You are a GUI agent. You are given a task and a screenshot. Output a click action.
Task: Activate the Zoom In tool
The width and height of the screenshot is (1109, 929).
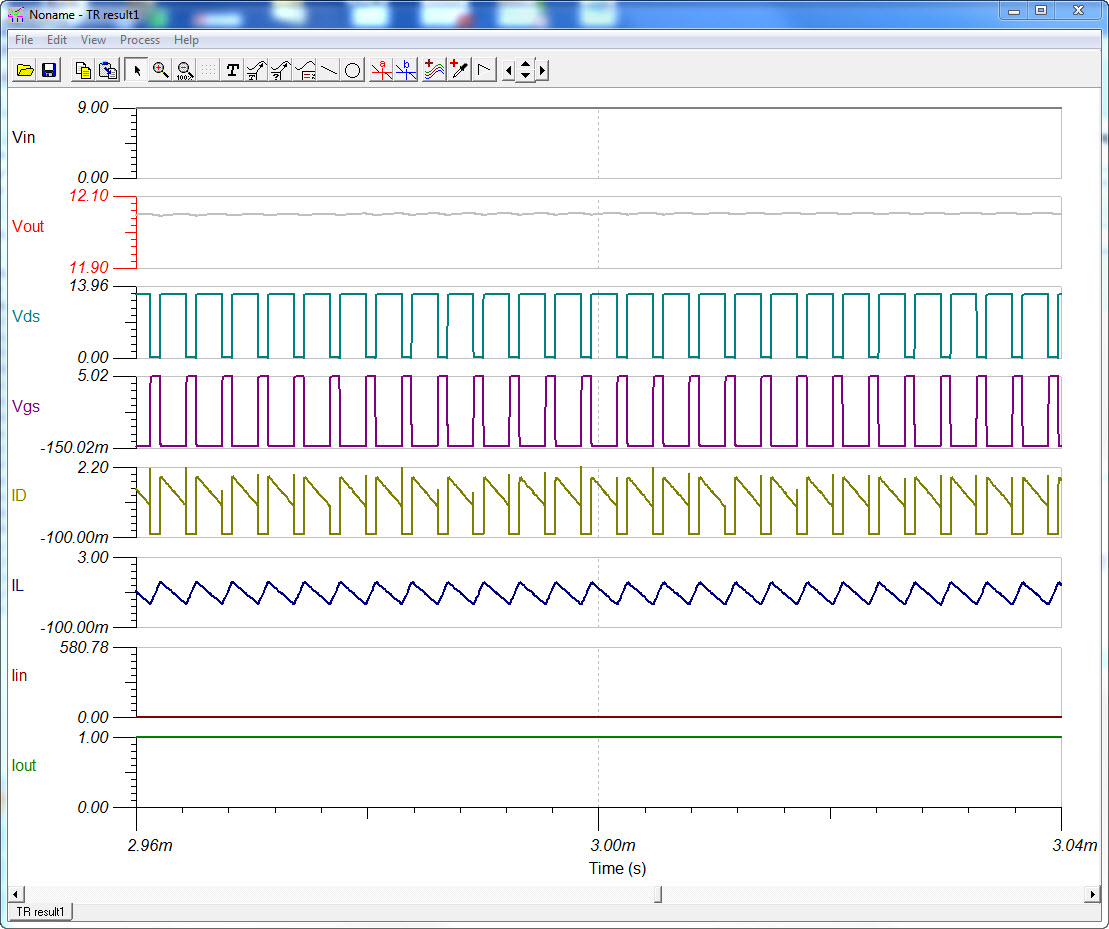click(x=160, y=70)
